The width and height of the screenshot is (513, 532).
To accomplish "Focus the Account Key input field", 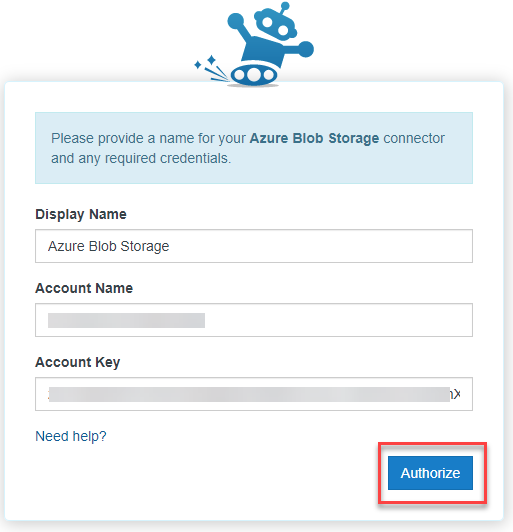I will tap(254, 394).
